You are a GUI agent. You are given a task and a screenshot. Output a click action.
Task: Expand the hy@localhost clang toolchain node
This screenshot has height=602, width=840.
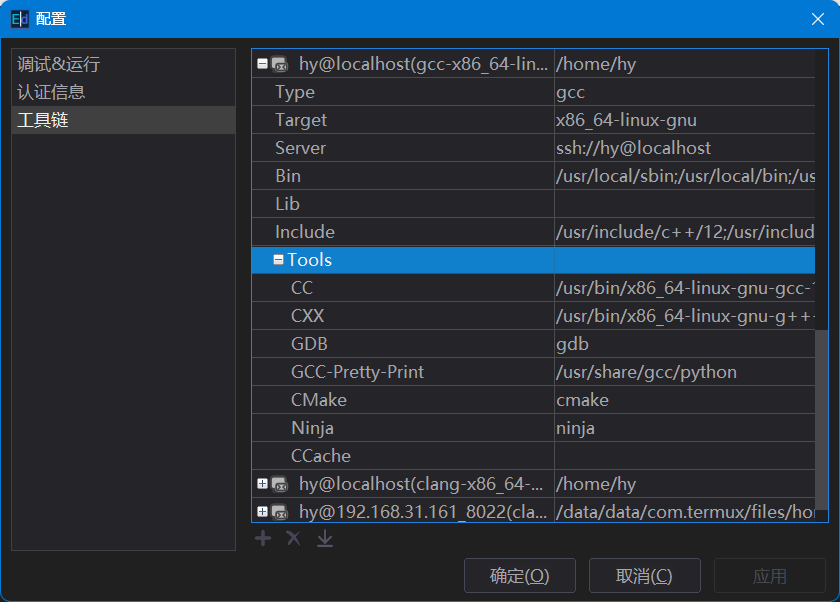(x=262, y=484)
